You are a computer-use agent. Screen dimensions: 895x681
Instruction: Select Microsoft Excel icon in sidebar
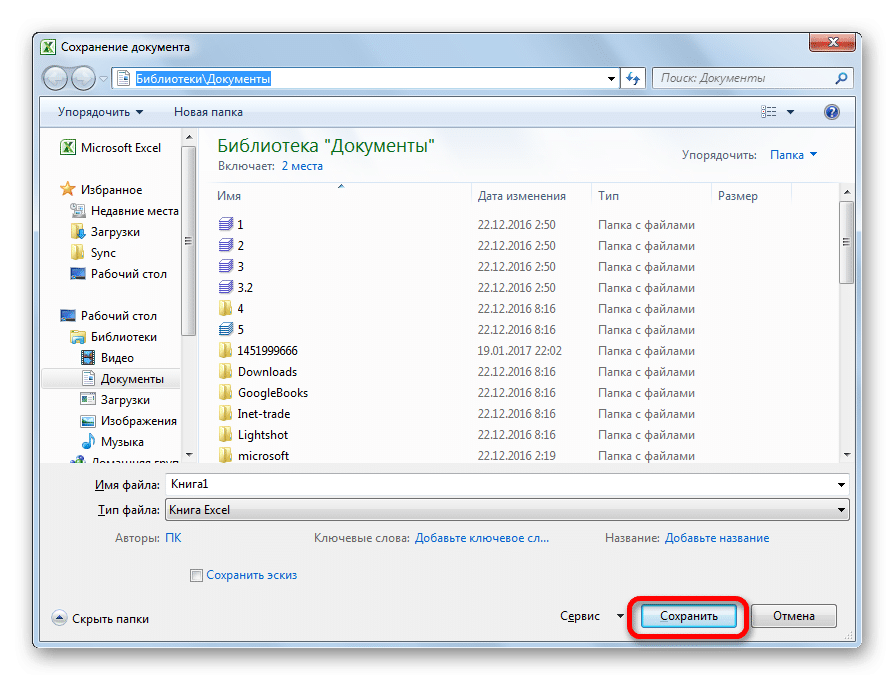(x=68, y=148)
